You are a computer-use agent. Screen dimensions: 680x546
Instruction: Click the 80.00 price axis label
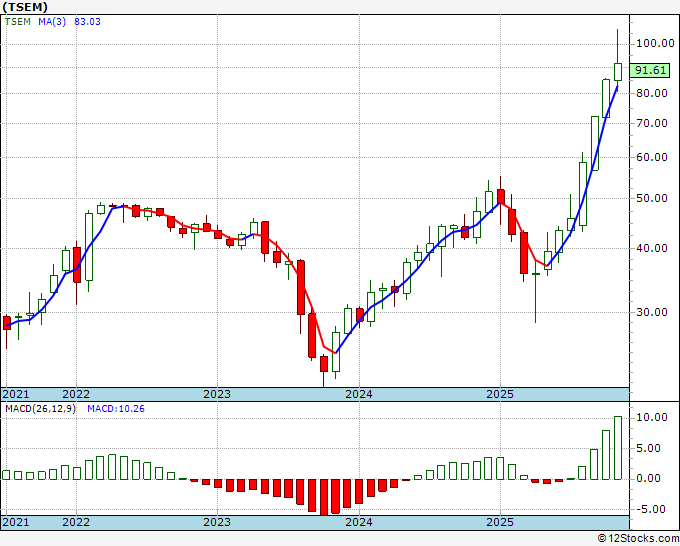click(651, 93)
